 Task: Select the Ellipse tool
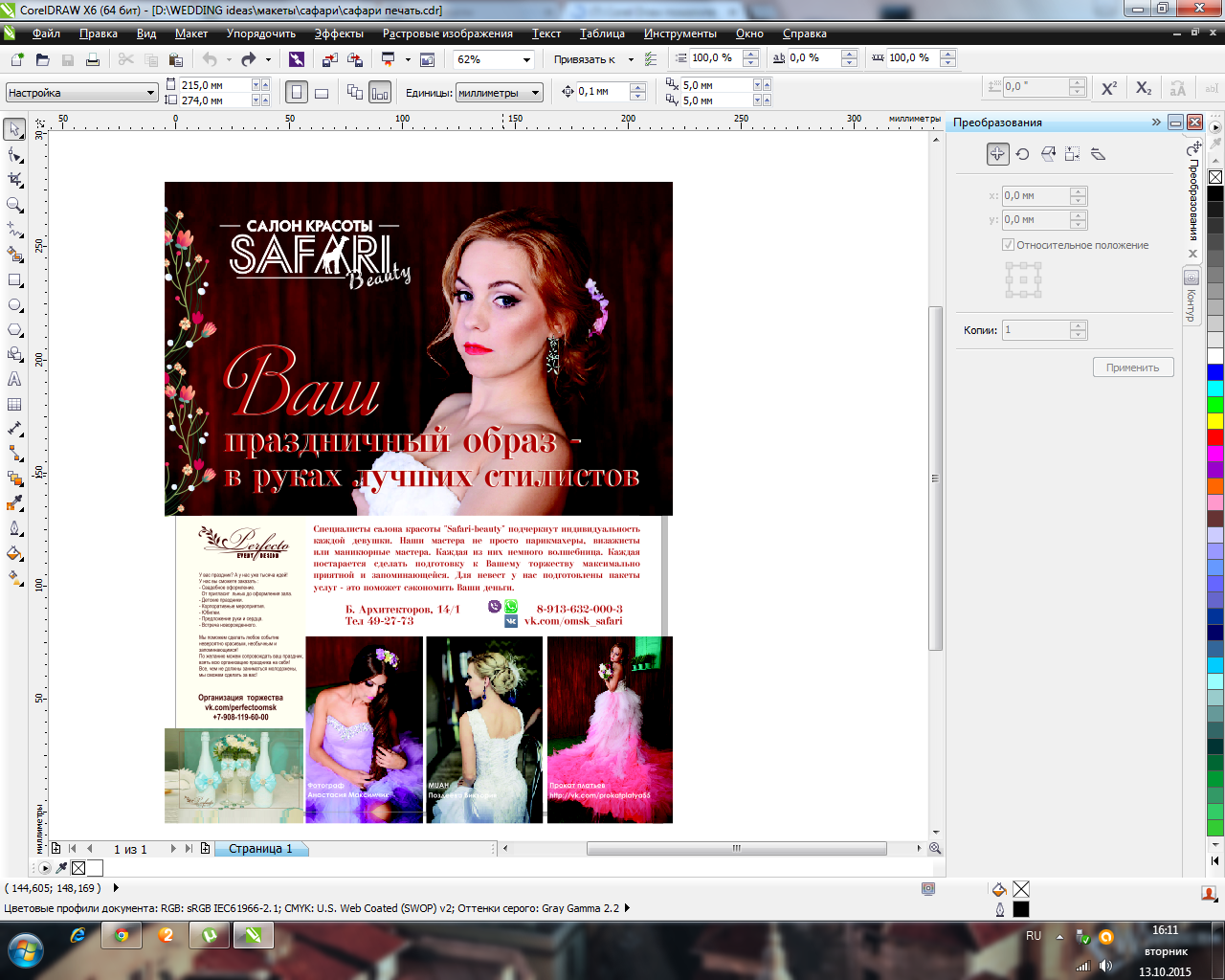(x=15, y=304)
